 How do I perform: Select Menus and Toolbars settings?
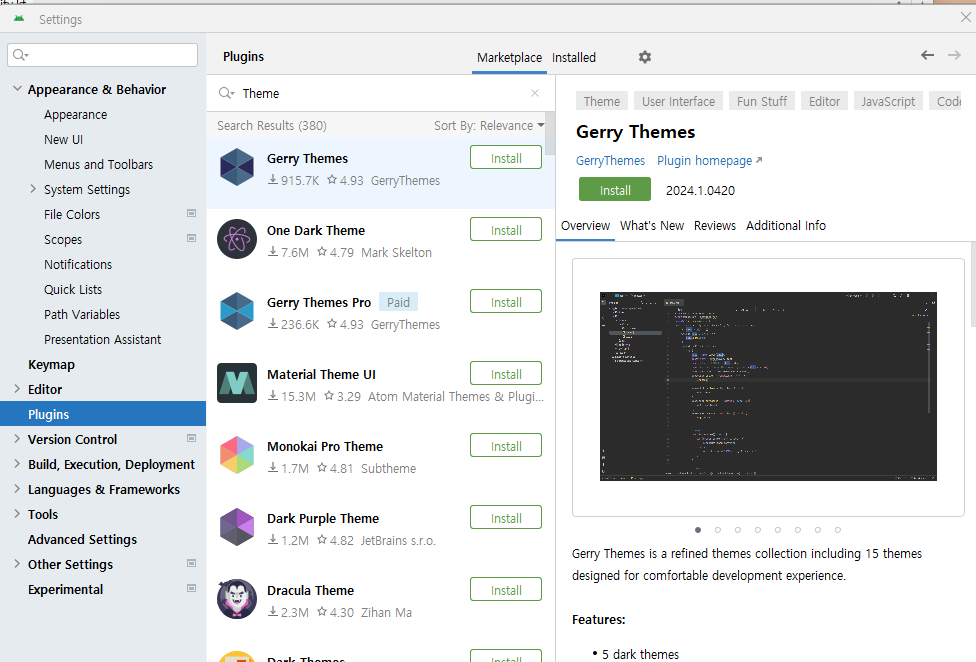tap(98, 164)
